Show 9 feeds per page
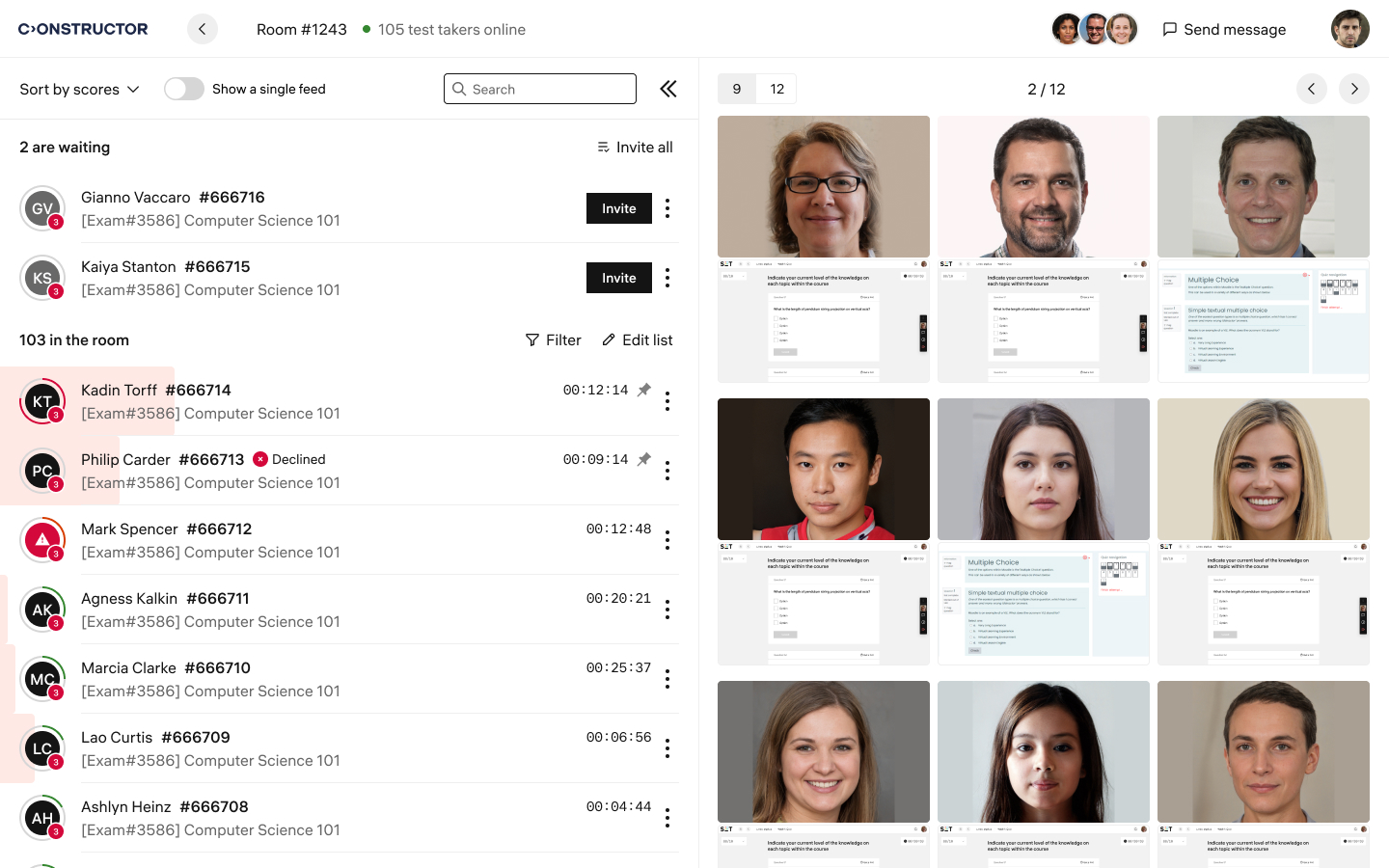This screenshot has height=868, width=1389. 737,89
